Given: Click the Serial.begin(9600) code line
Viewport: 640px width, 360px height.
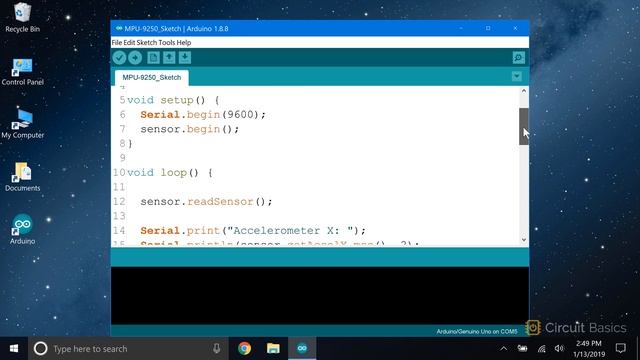Looking at the screenshot, I should [203, 115].
